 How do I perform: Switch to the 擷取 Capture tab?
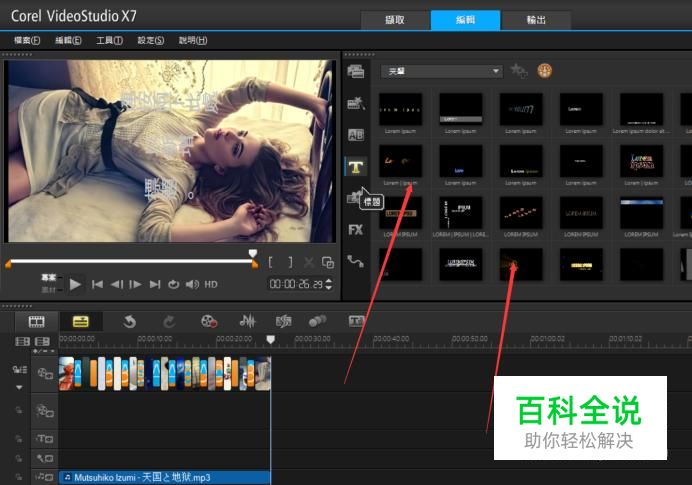pyautogui.click(x=395, y=20)
